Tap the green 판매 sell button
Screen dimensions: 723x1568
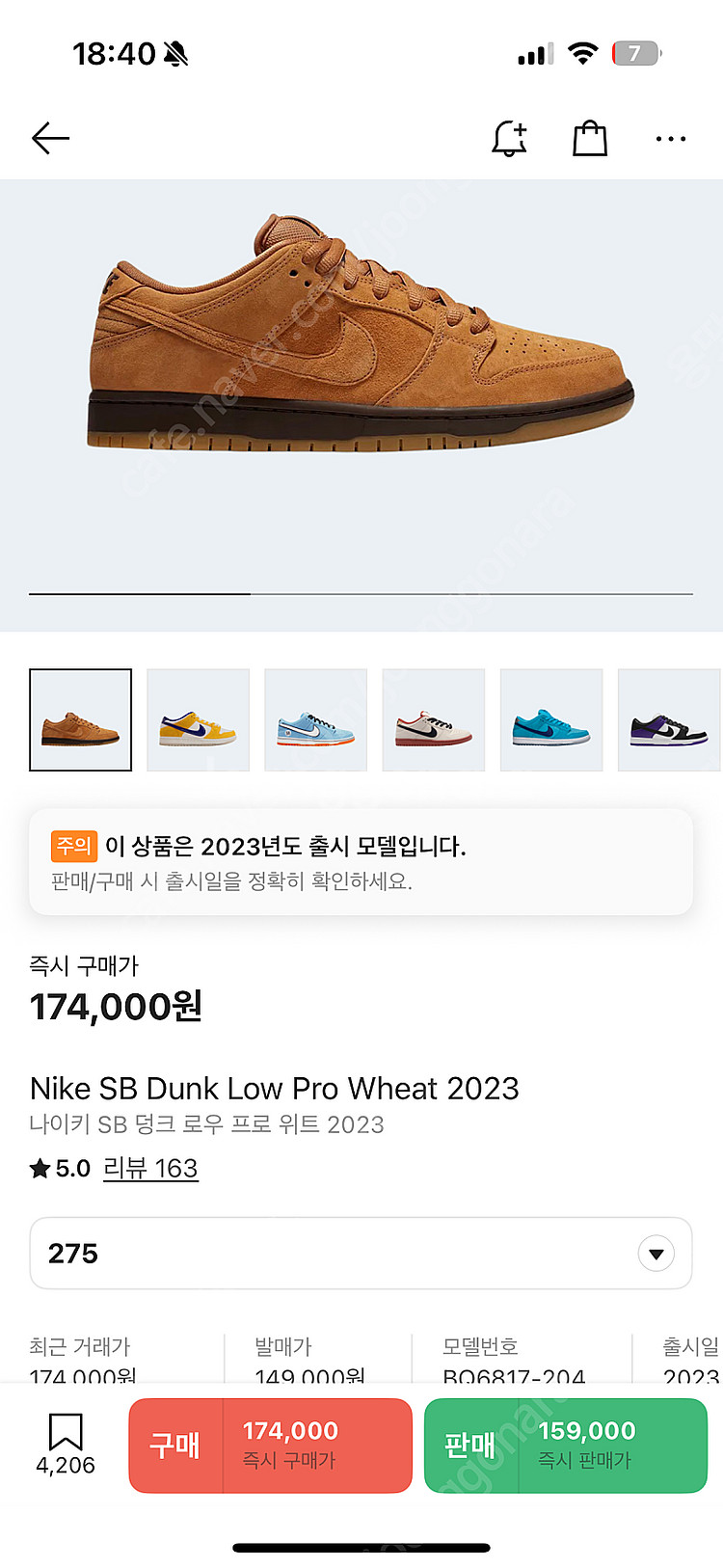566,1446
